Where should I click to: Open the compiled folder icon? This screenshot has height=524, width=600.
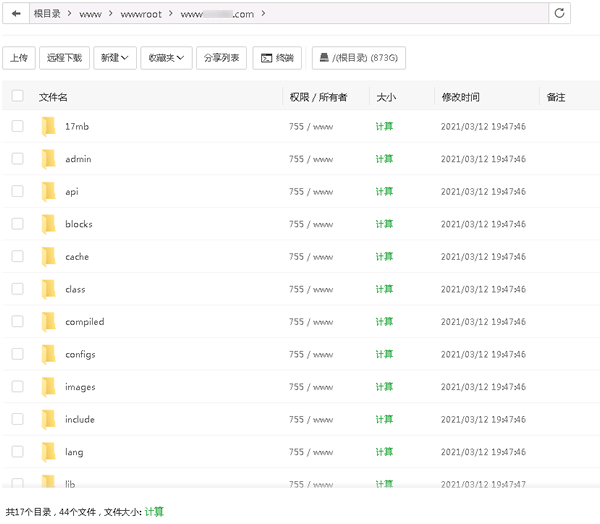[x=49, y=322]
